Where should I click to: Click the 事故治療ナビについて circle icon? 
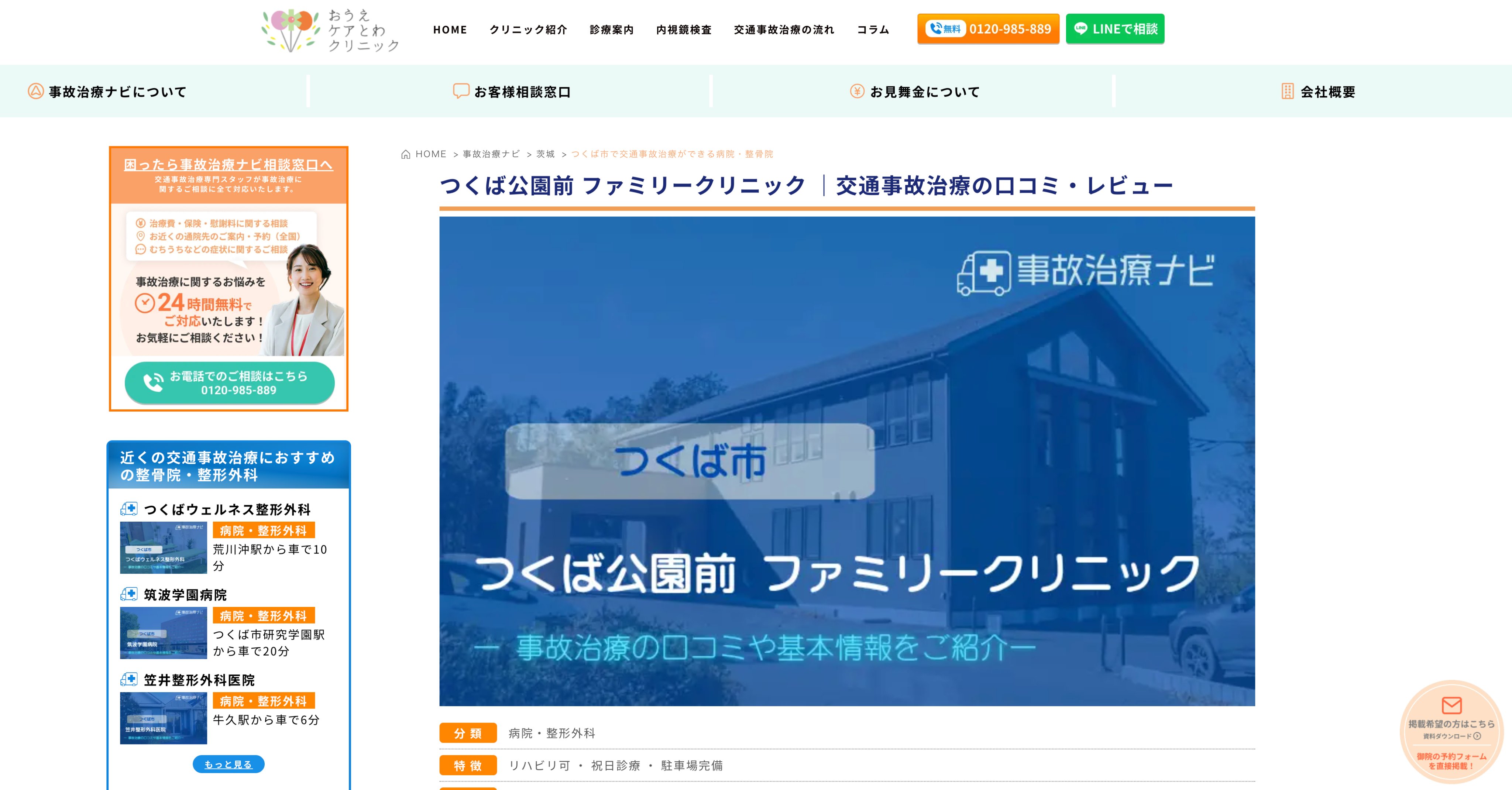pos(36,92)
